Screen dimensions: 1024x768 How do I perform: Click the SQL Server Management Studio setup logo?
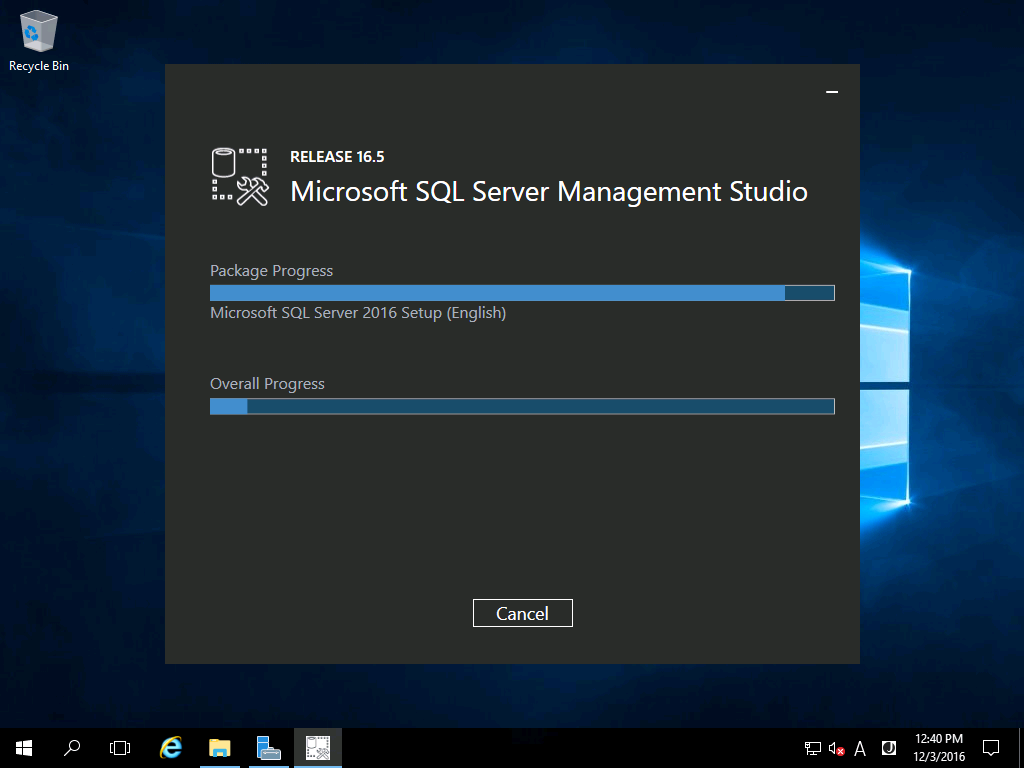click(239, 176)
